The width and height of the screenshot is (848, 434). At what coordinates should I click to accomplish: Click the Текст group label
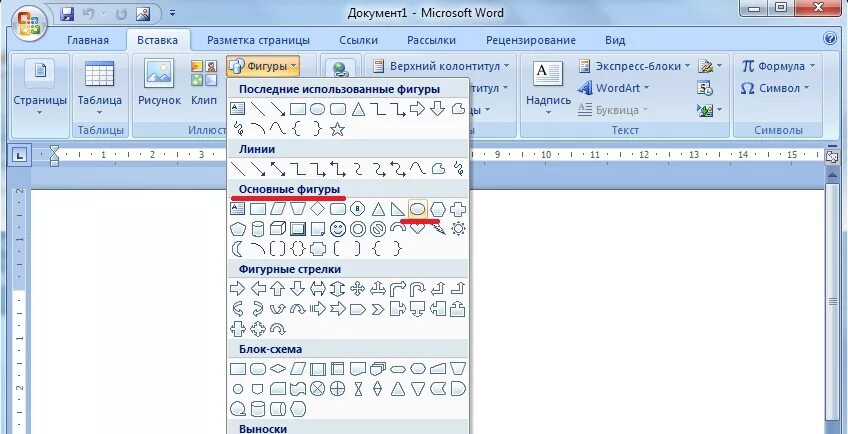point(625,130)
